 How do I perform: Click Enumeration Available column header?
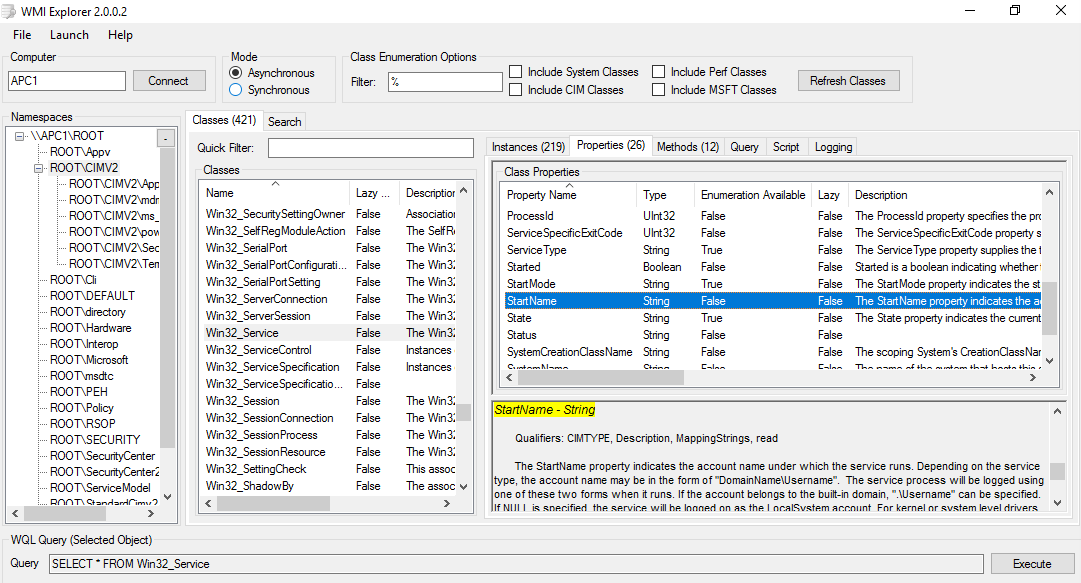click(753, 195)
